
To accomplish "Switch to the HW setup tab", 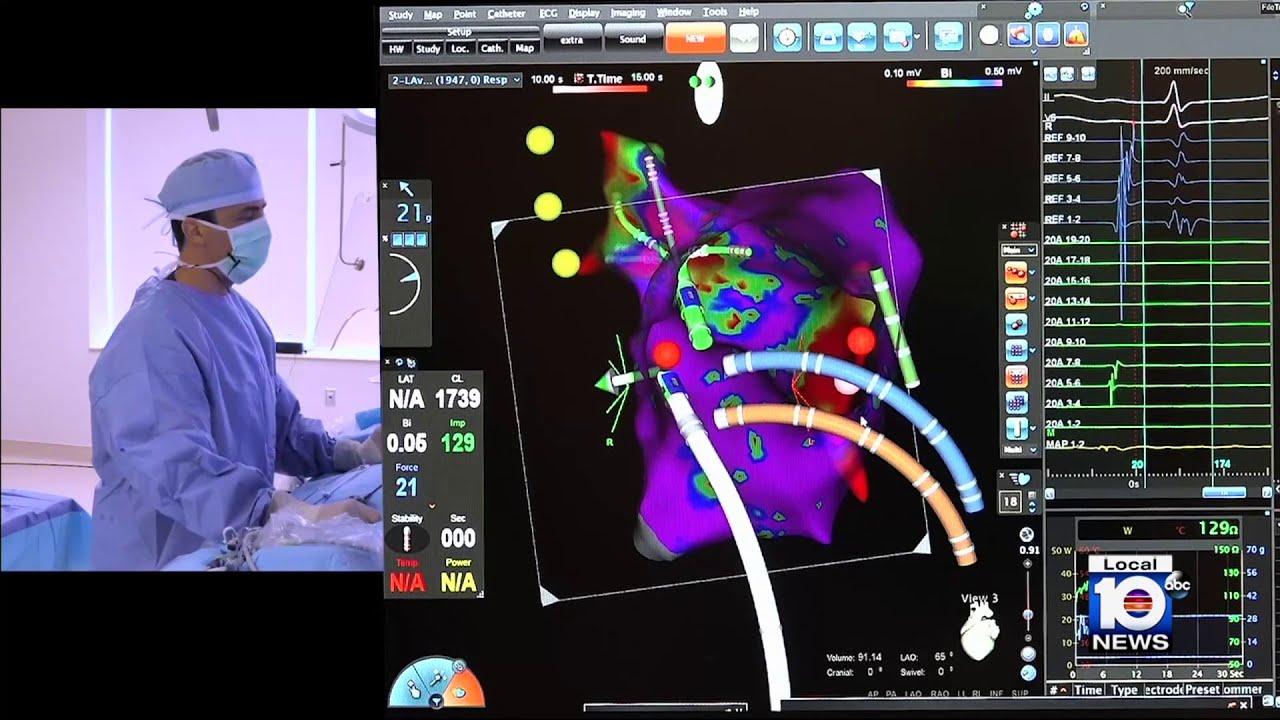I will click(397, 48).
